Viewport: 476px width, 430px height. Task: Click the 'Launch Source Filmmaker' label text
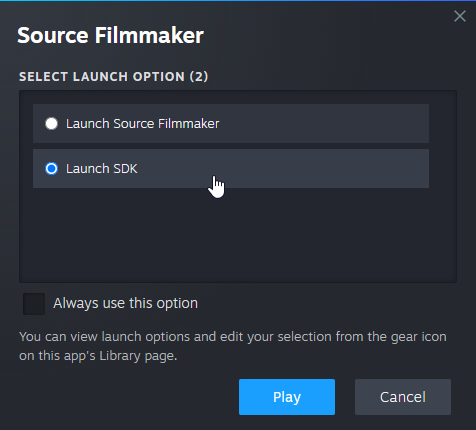point(143,124)
